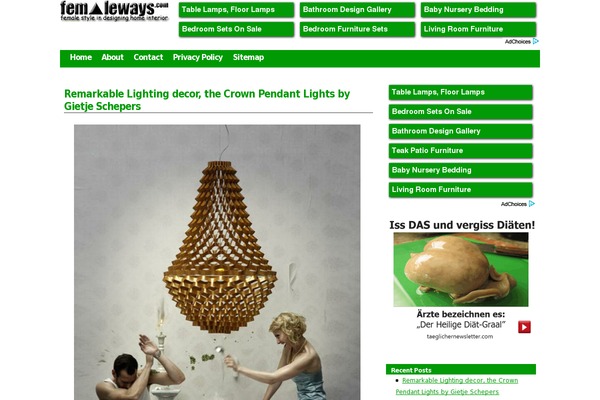Open the Privacy Policy page
600x400 pixels.
point(197,57)
